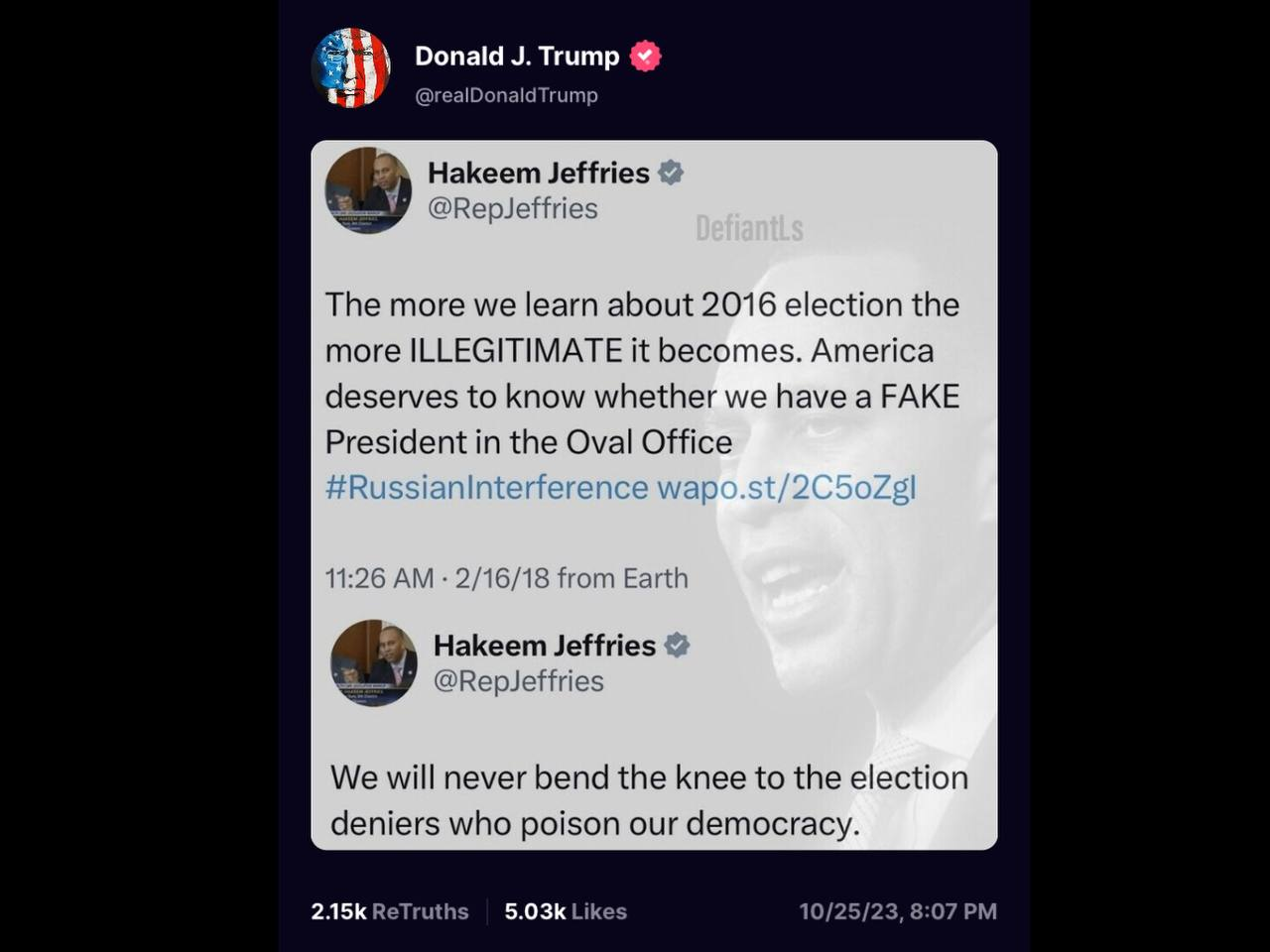Click the 11:26 AM · 2/16/18 tweet timestamp
1270x952 pixels.
click(x=506, y=578)
